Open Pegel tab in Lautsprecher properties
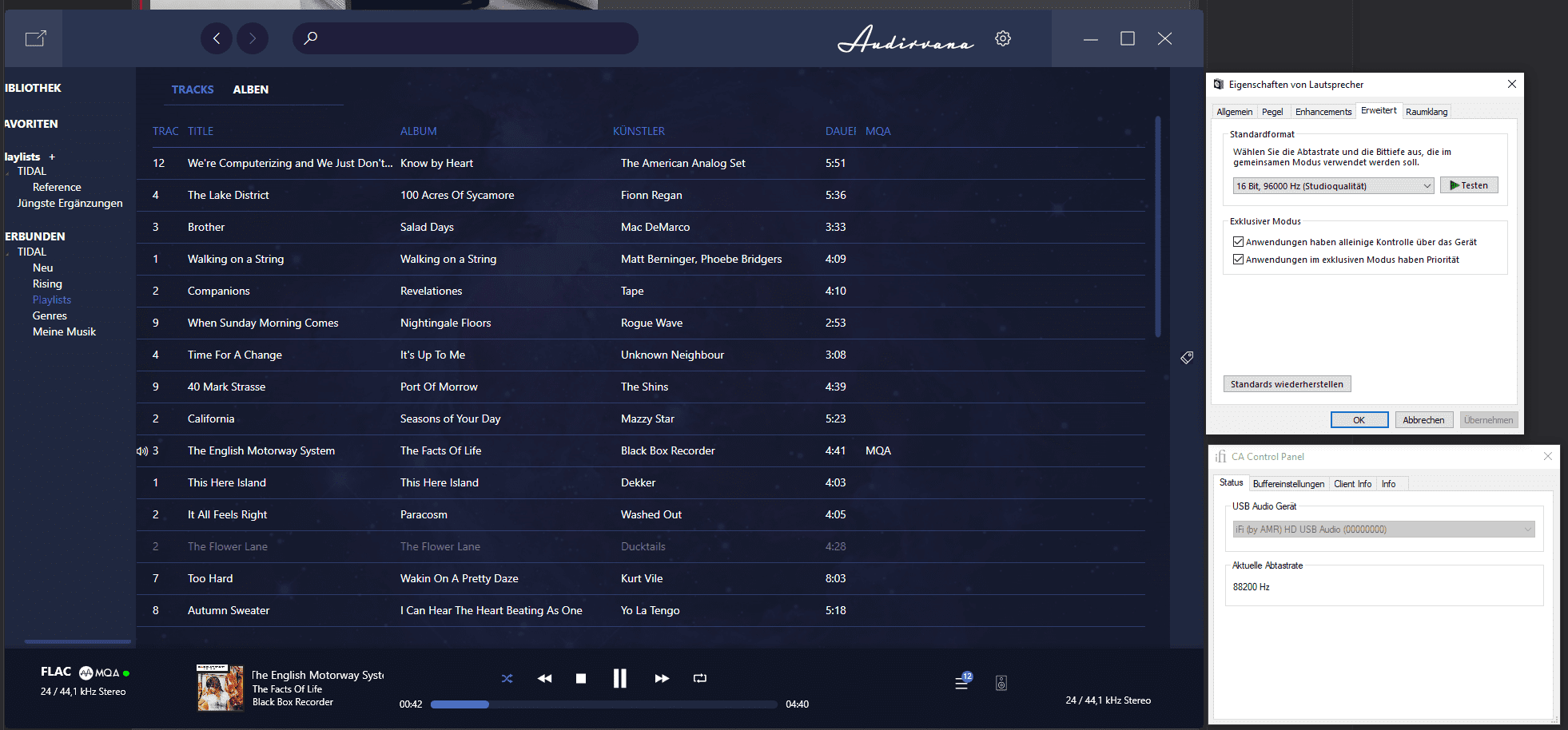The height and width of the screenshot is (730, 1568). [x=1272, y=112]
